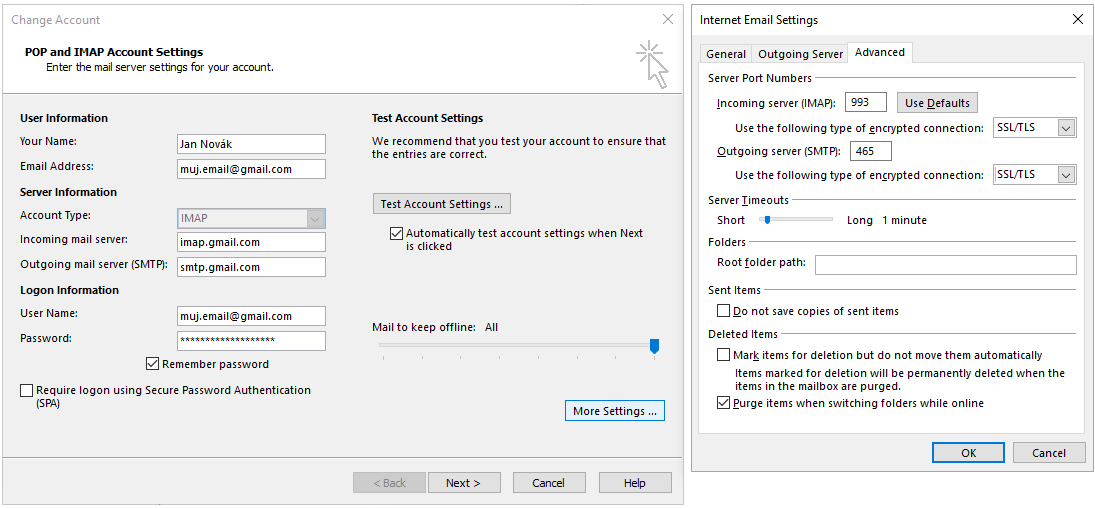This screenshot has width=1095, height=508.
Task: Close the Change Account window
Action: pyautogui.click(x=668, y=20)
